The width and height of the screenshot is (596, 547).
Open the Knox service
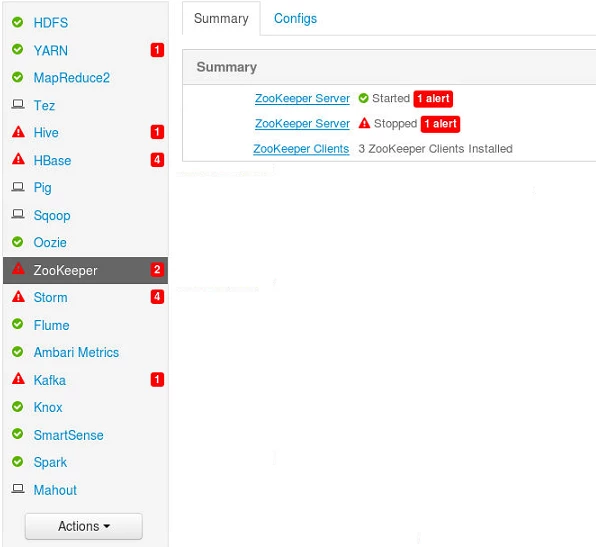click(48, 407)
